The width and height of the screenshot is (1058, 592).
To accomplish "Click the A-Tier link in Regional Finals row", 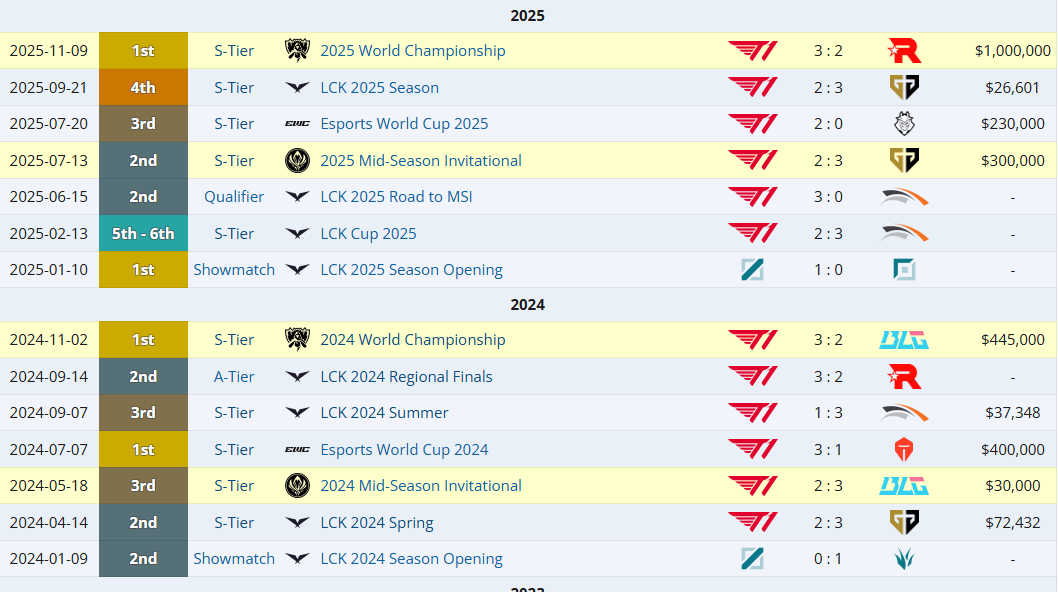I will point(234,377).
